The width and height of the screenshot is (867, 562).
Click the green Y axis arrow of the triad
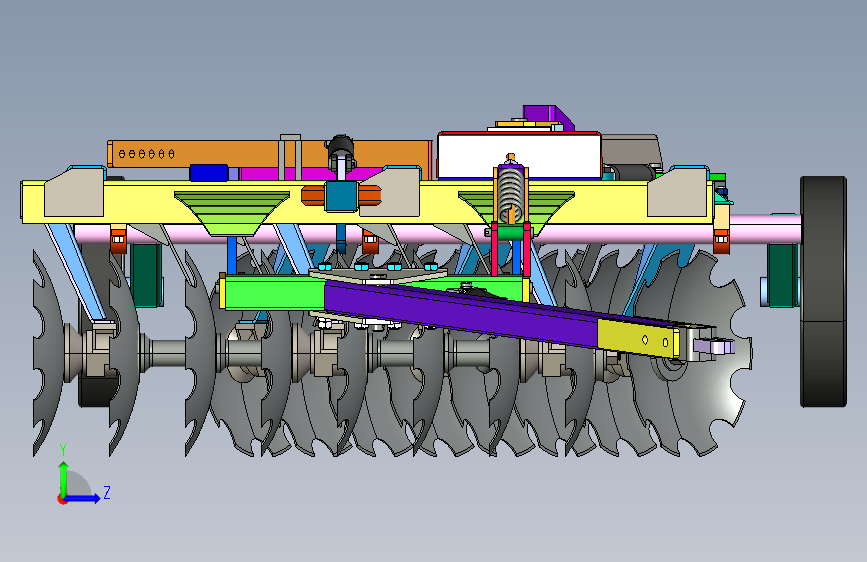(64, 480)
